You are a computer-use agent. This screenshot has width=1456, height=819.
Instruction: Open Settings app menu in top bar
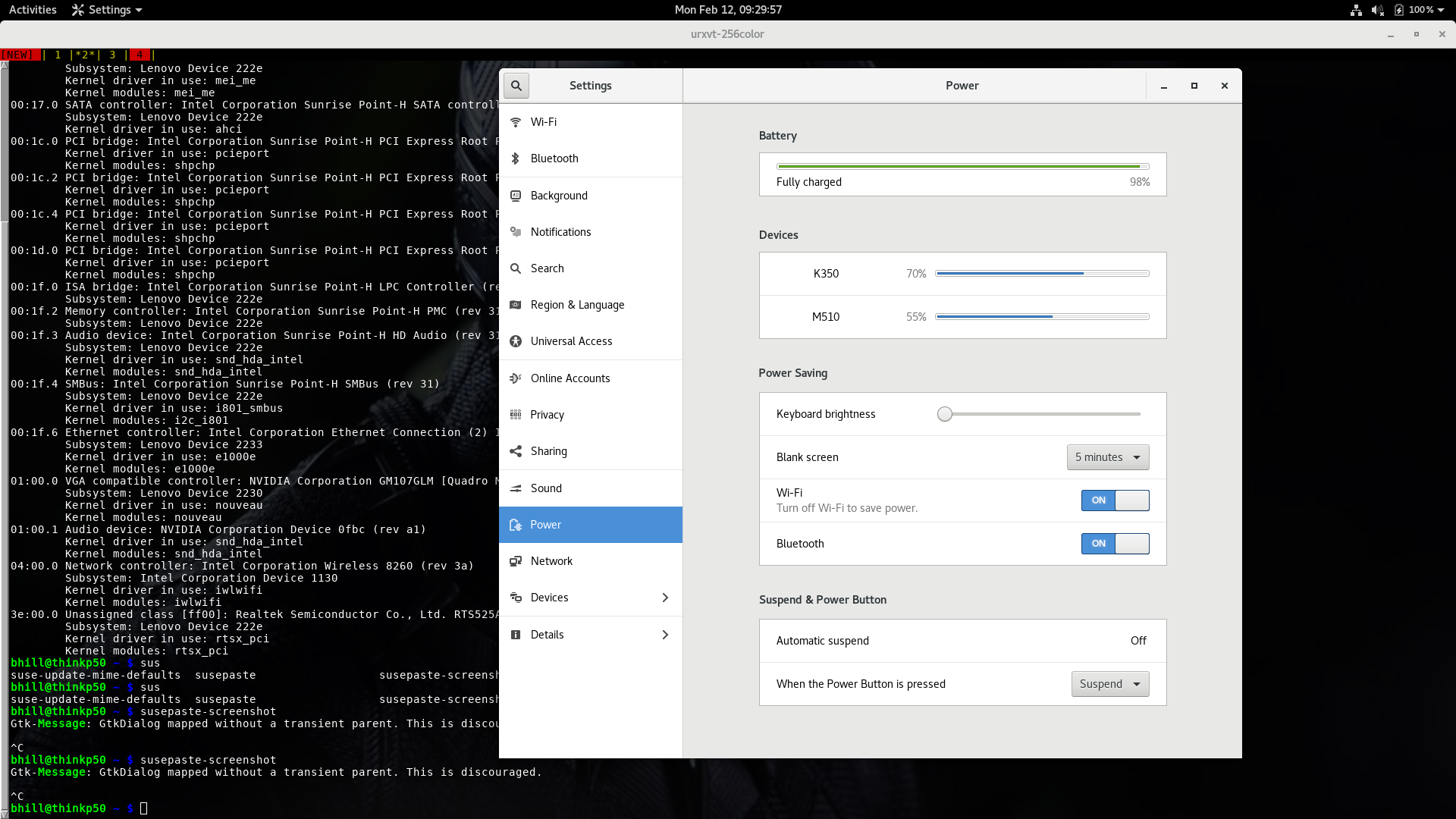coord(107,10)
